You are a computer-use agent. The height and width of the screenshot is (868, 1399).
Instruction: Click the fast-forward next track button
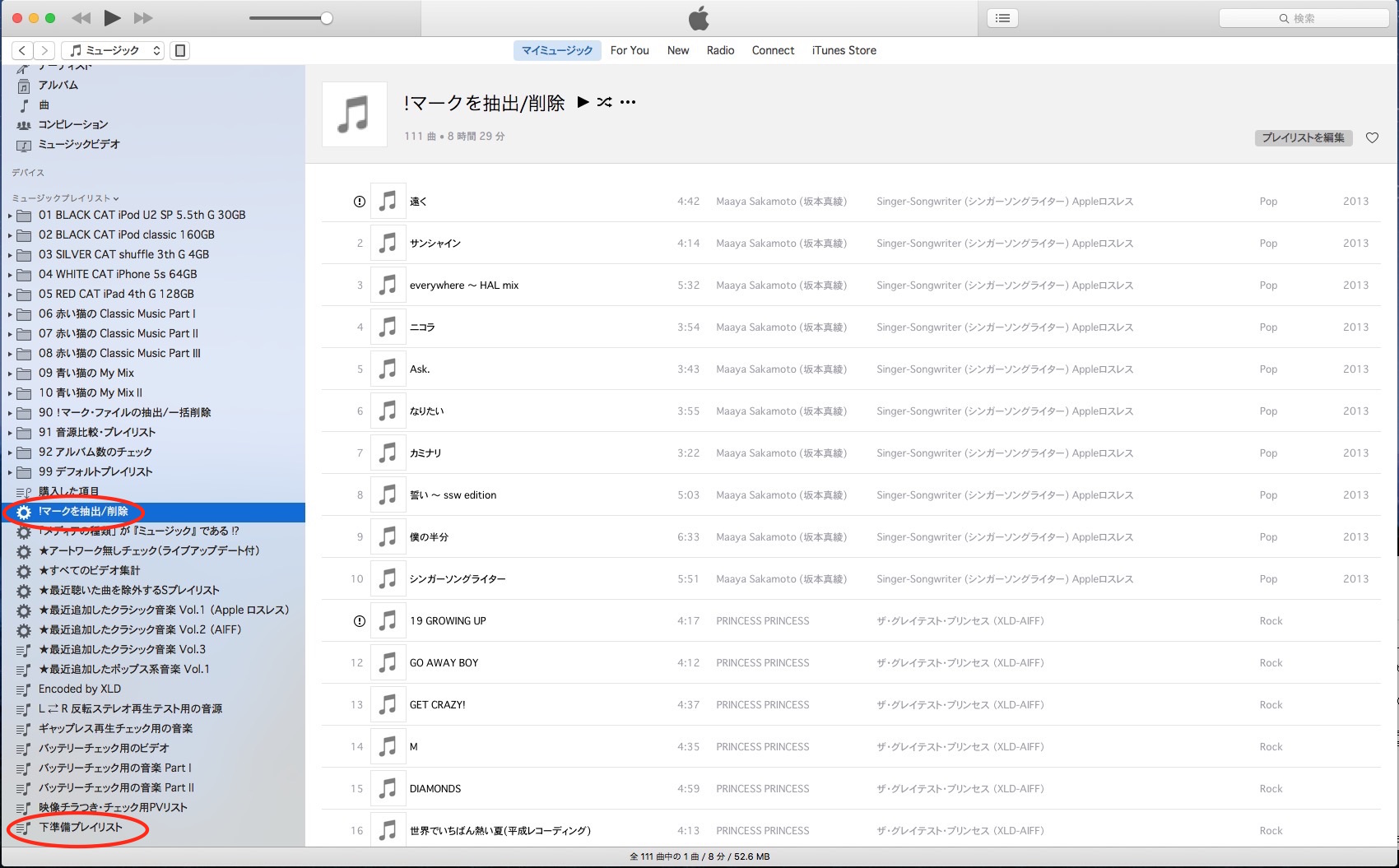[x=143, y=18]
